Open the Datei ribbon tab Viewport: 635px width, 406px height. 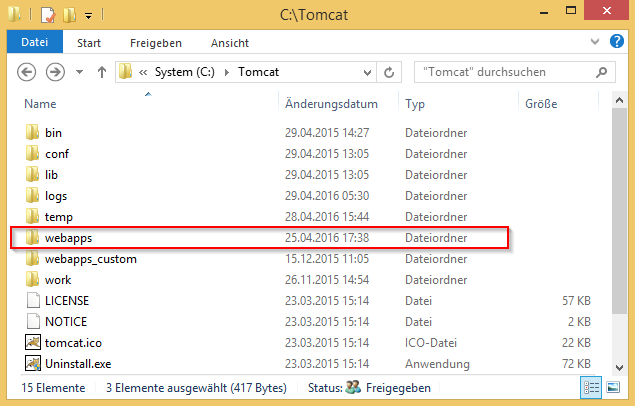click(x=35, y=42)
